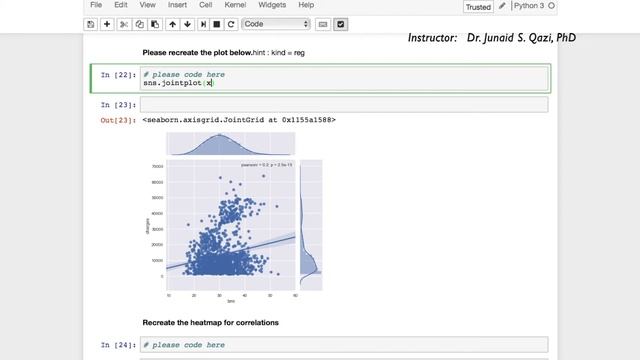Click the Trusted notebook button
The image size is (640, 360).
click(478, 7)
